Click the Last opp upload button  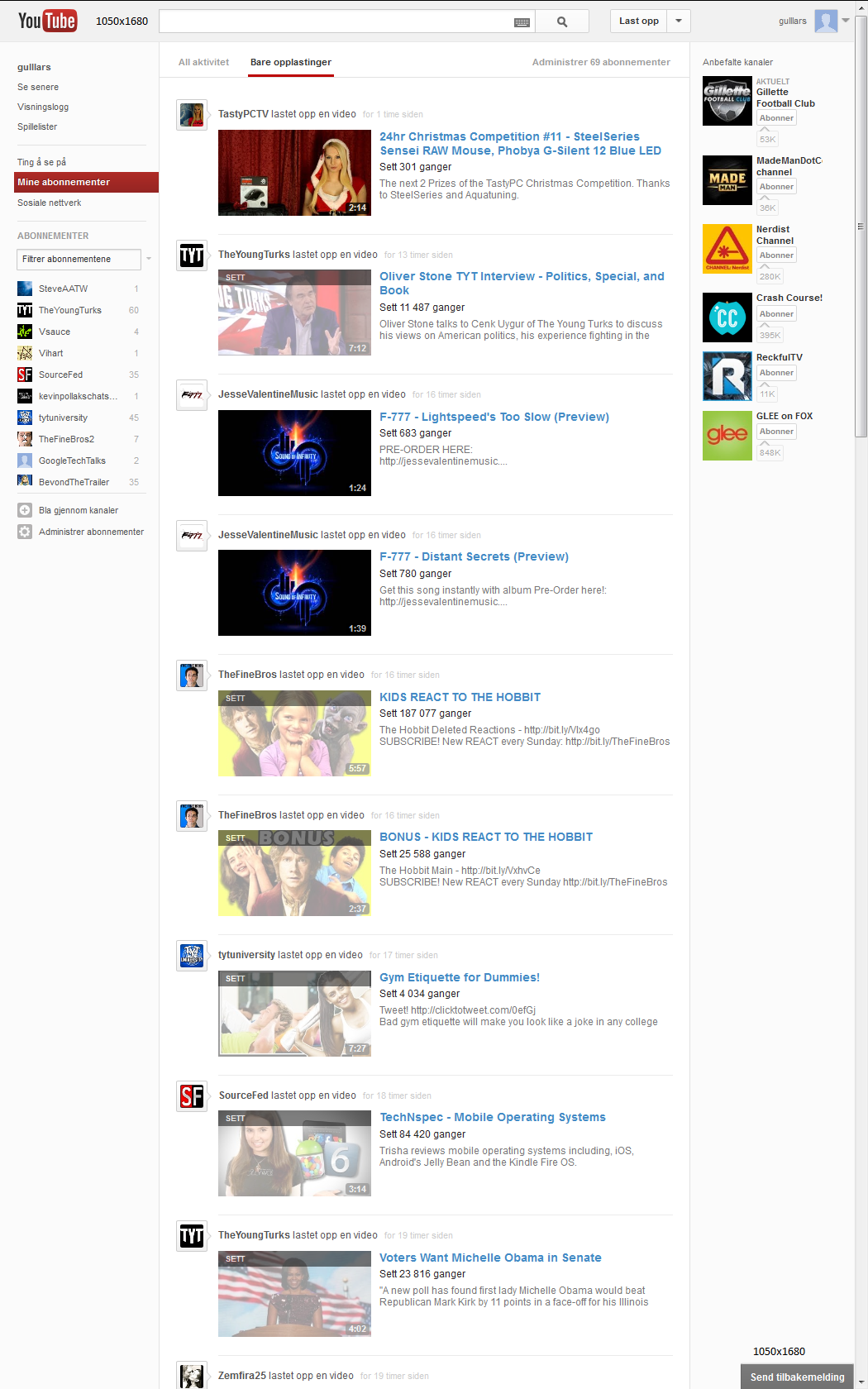[639, 21]
